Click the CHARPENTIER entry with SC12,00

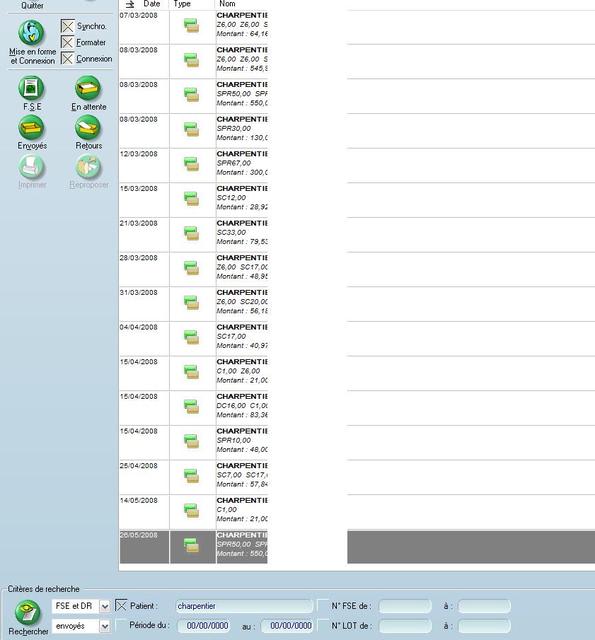[242, 198]
